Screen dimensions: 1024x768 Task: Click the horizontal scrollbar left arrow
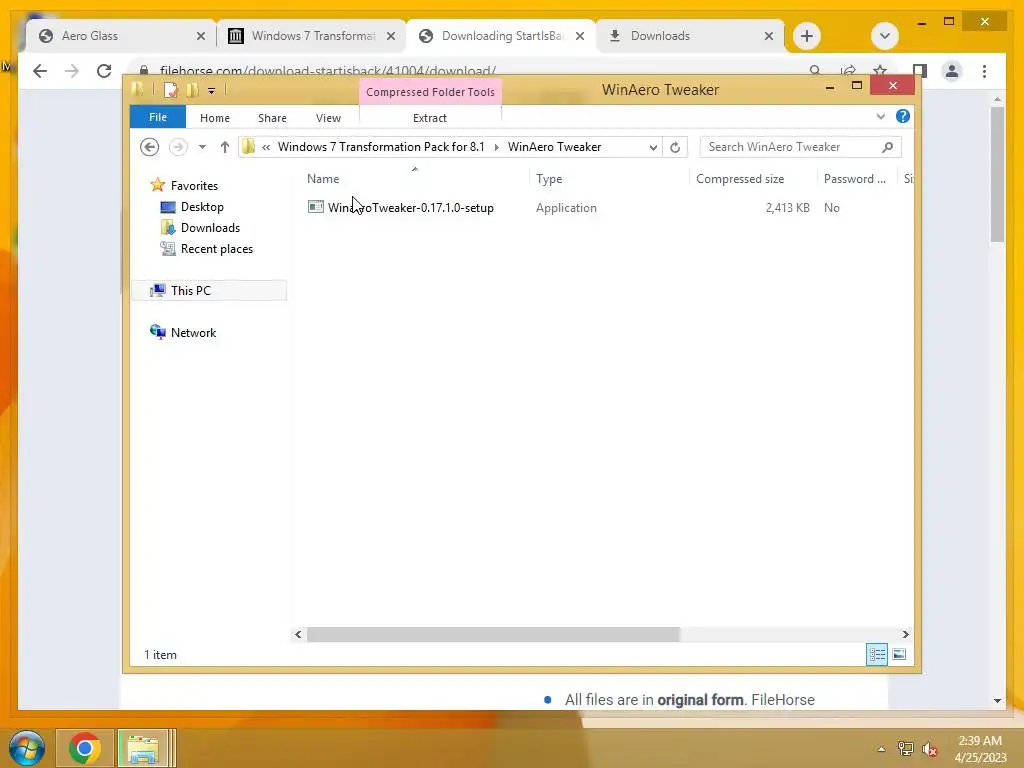click(x=298, y=634)
